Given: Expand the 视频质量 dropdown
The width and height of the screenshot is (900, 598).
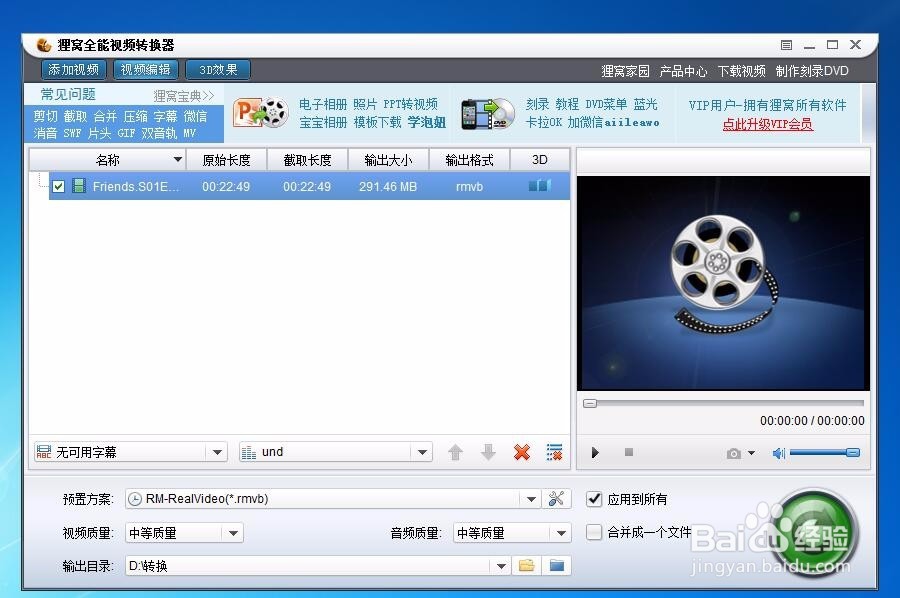Looking at the screenshot, I should point(233,533).
